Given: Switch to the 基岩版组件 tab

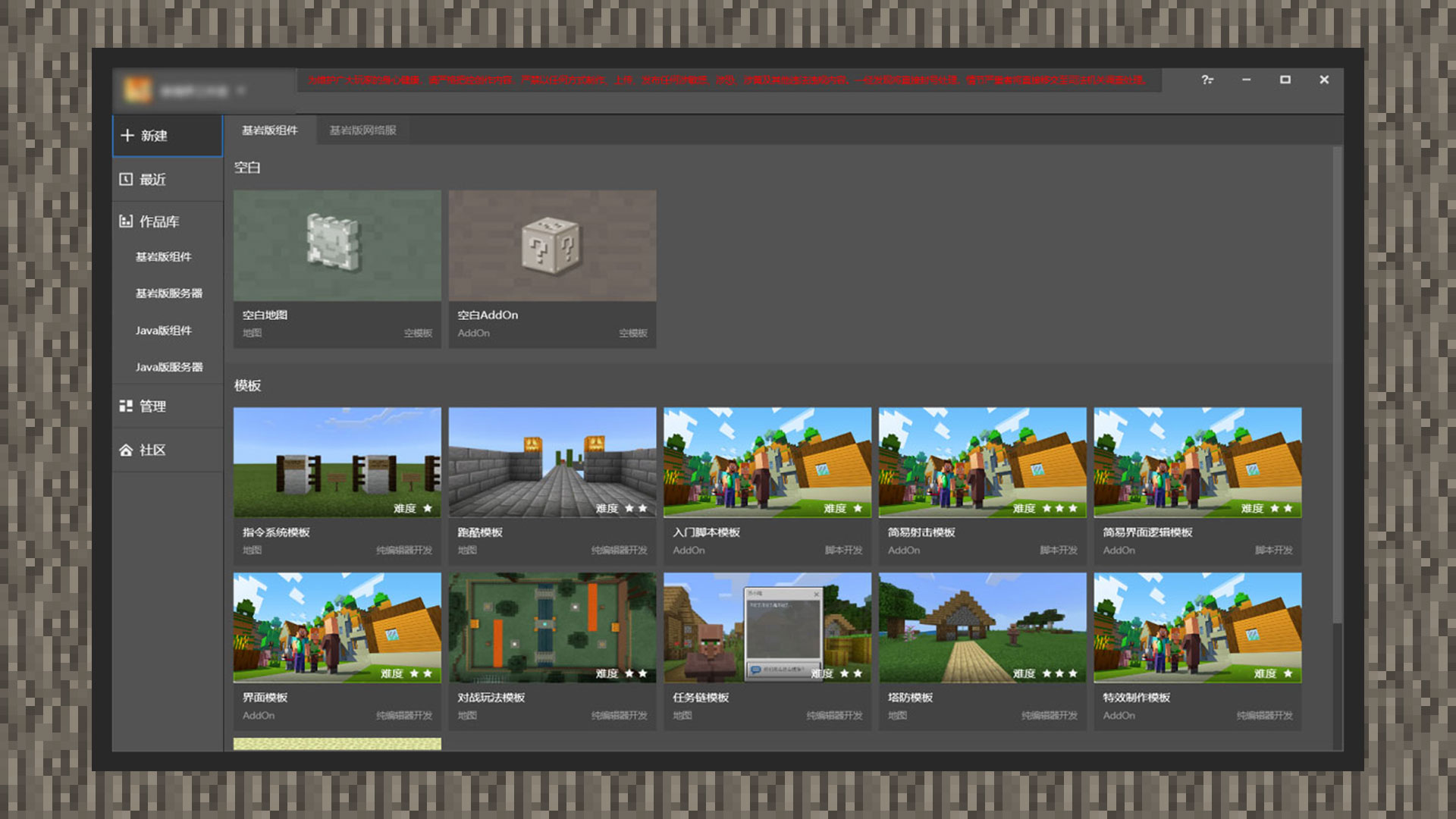Looking at the screenshot, I should [x=270, y=130].
